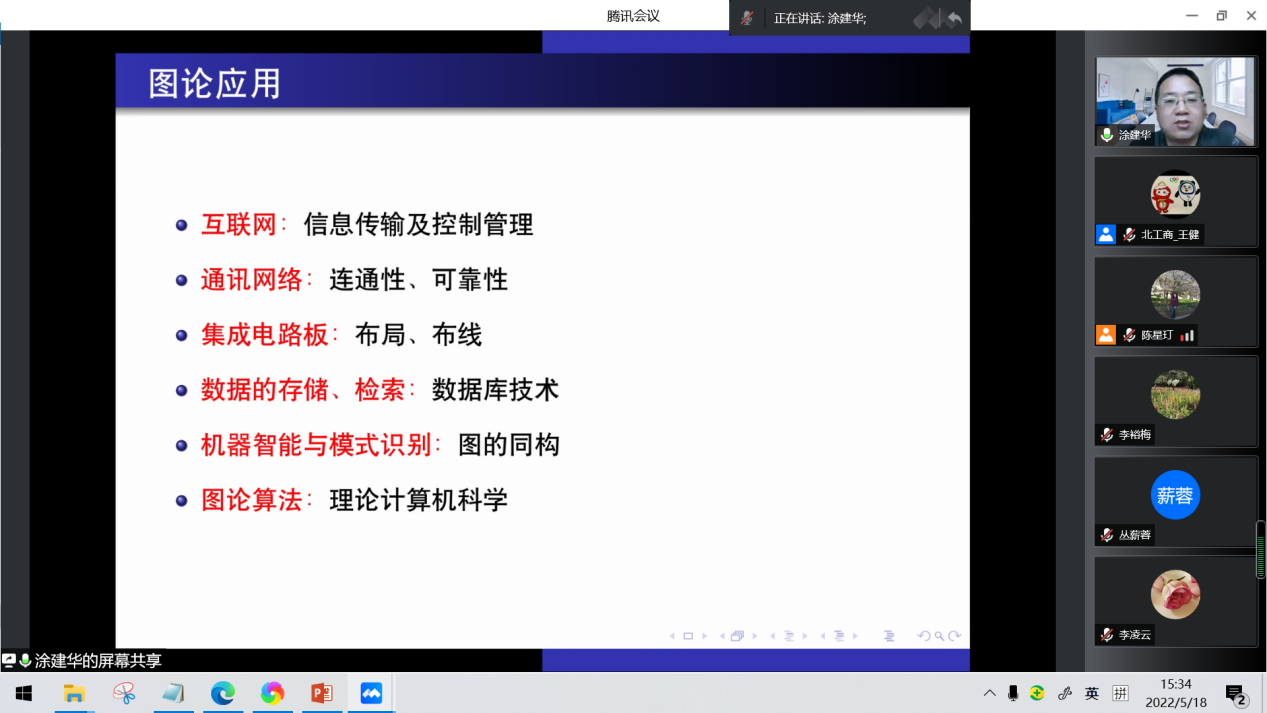Open PowerPoint from the taskbar
This screenshot has width=1267, height=713.
(x=322, y=693)
